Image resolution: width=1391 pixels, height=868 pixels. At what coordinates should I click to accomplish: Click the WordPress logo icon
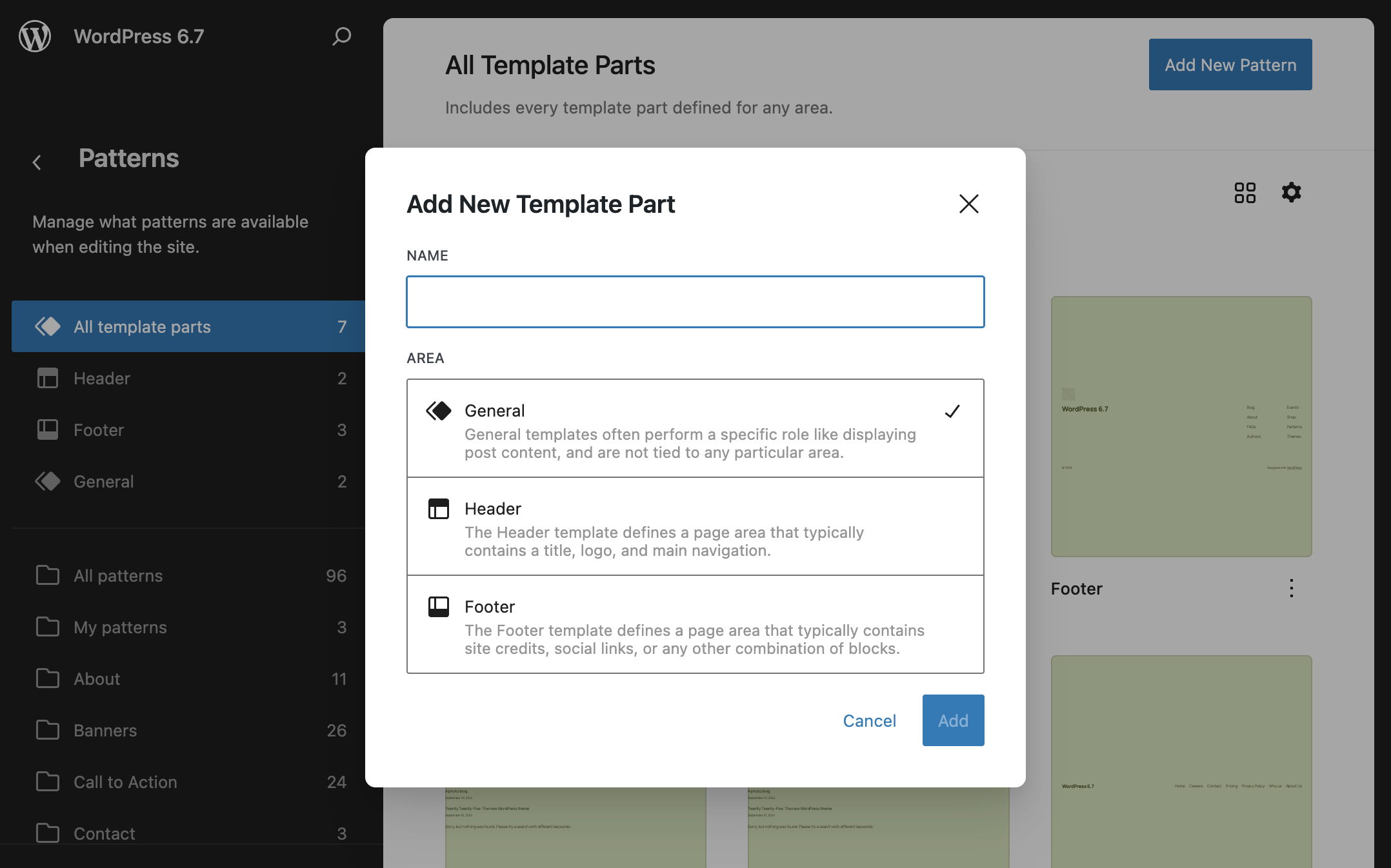[37, 36]
